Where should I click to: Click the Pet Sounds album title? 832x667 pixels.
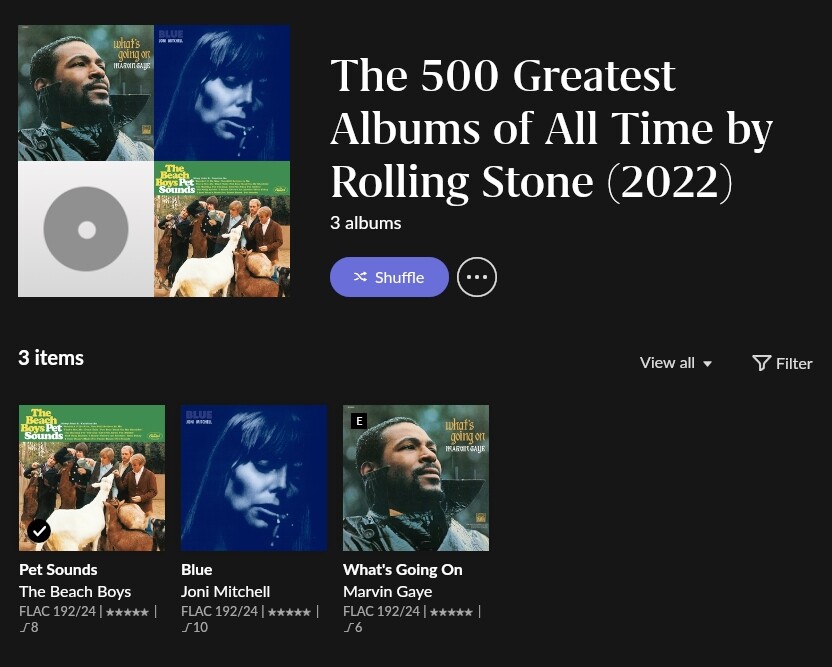[x=58, y=569]
